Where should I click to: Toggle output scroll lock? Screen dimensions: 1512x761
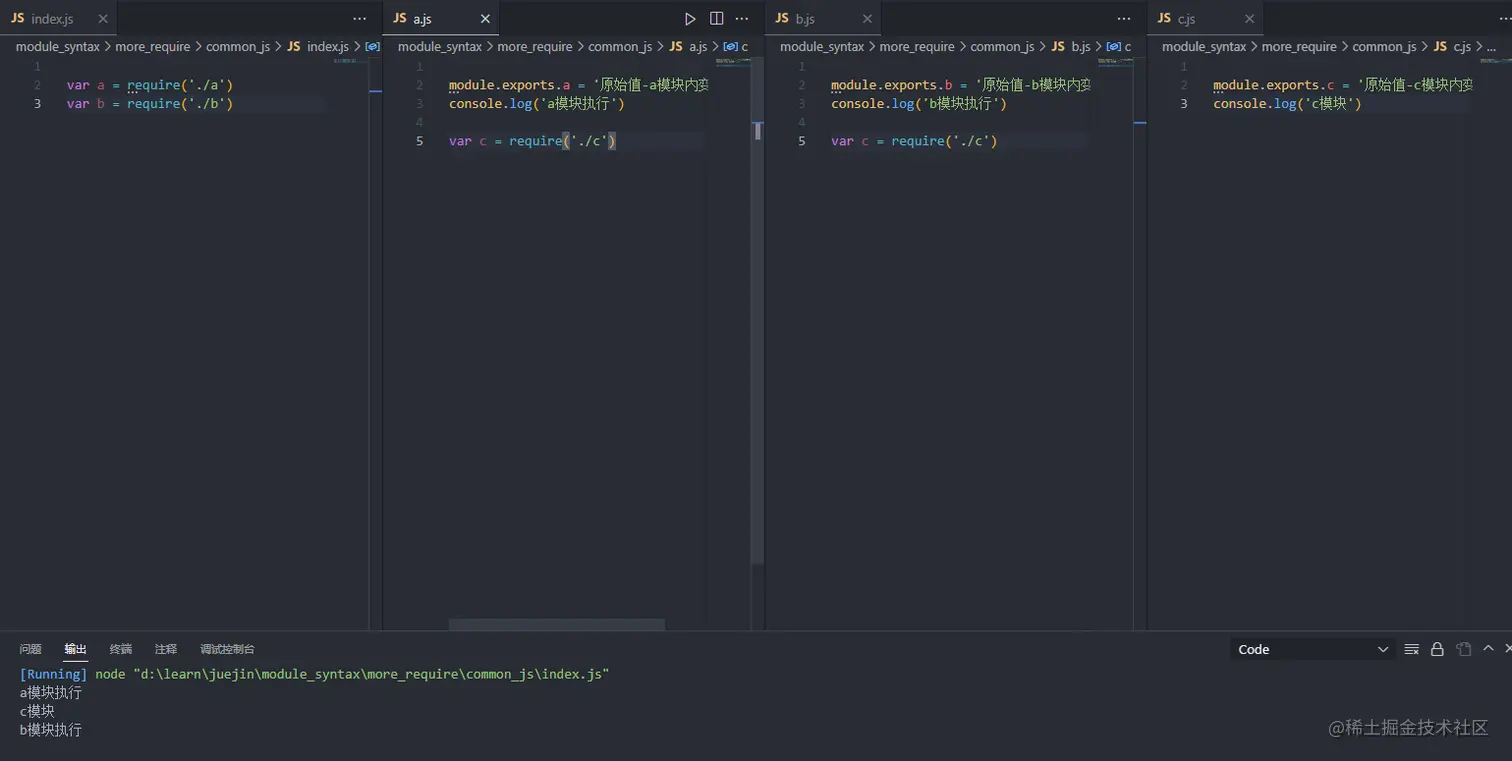[1437, 649]
